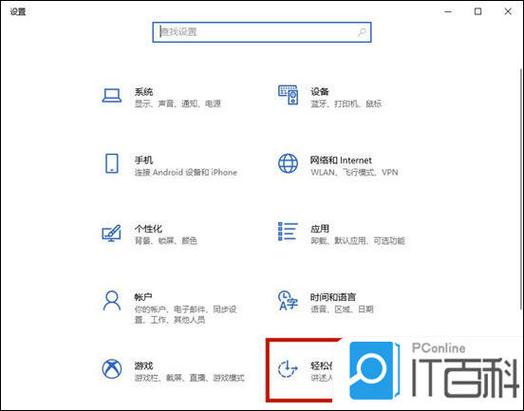The image size is (524, 411).
Task: Open the 个性化 paintbrush icon
Action: [x=112, y=233]
